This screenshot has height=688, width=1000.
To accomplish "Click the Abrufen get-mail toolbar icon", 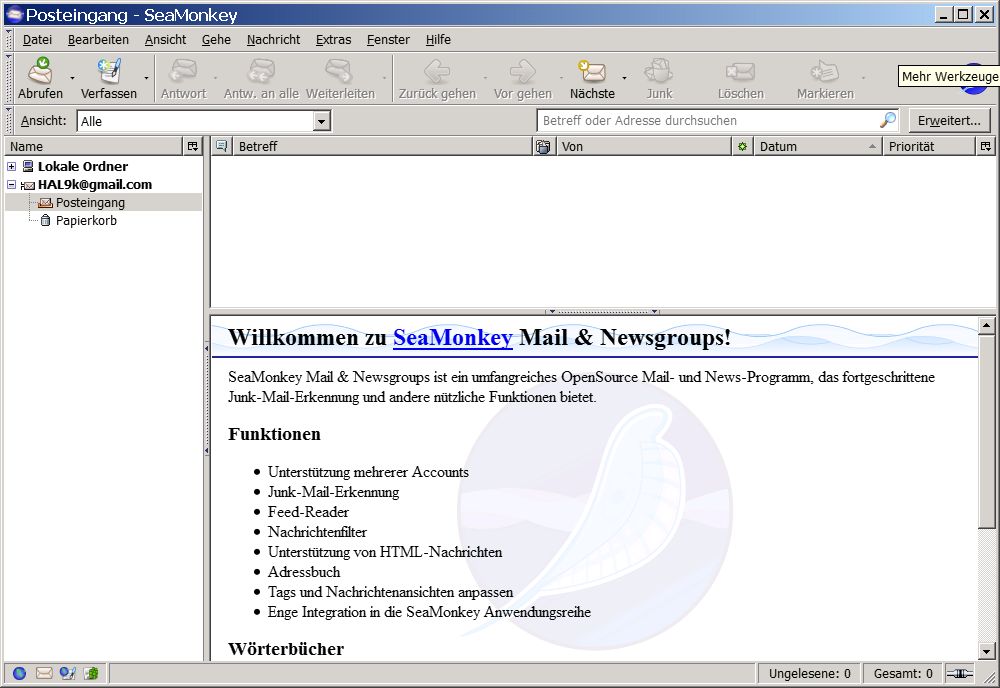I will 40,71.
